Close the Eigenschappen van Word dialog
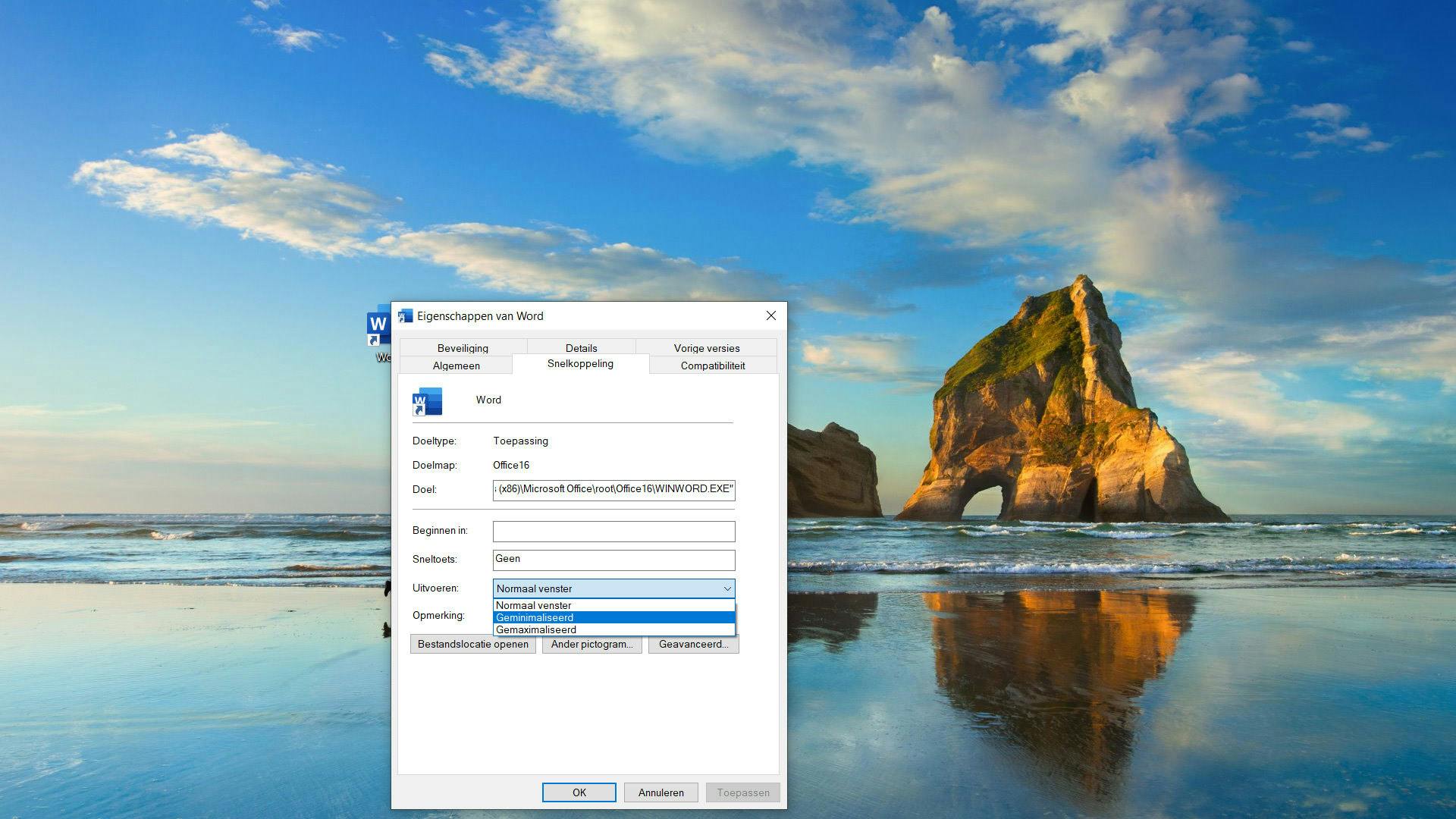This screenshot has height=819, width=1456. click(x=770, y=316)
